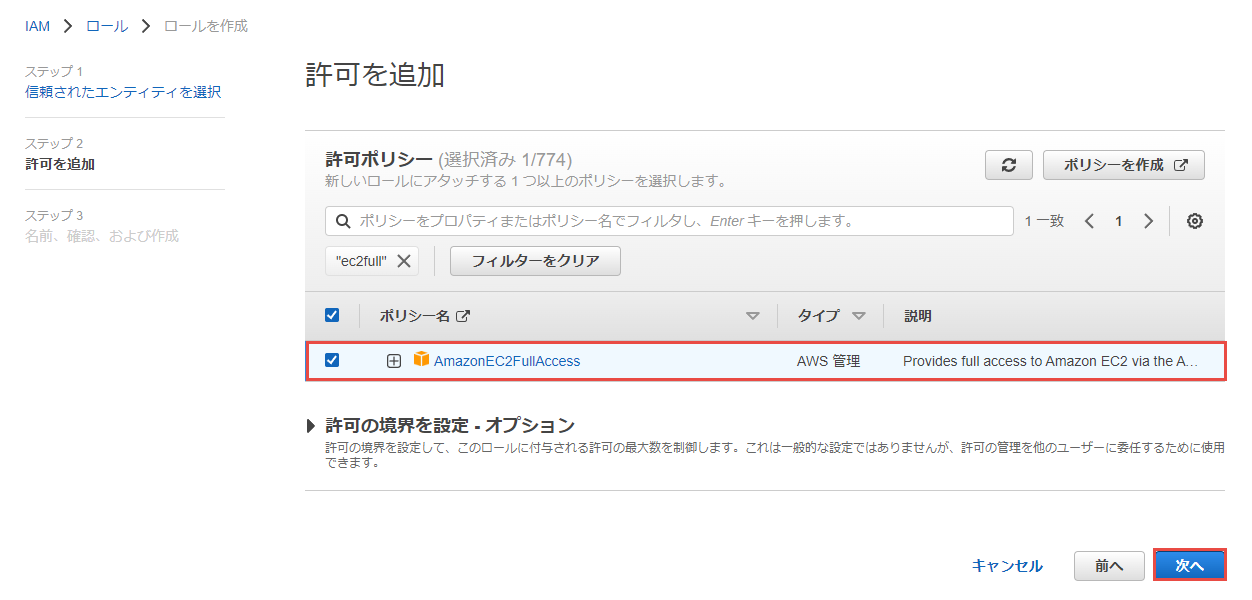
Task: Click the search magnifier icon in filter box
Action: point(343,221)
